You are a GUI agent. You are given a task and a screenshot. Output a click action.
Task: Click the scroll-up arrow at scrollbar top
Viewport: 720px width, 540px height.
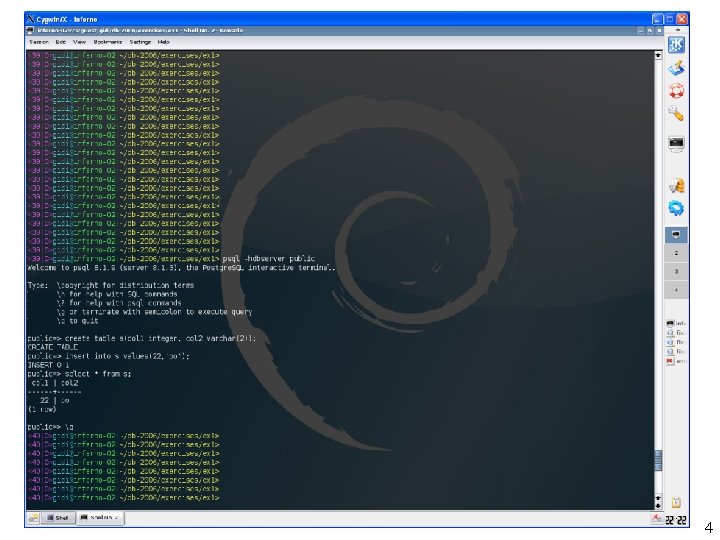point(658,55)
